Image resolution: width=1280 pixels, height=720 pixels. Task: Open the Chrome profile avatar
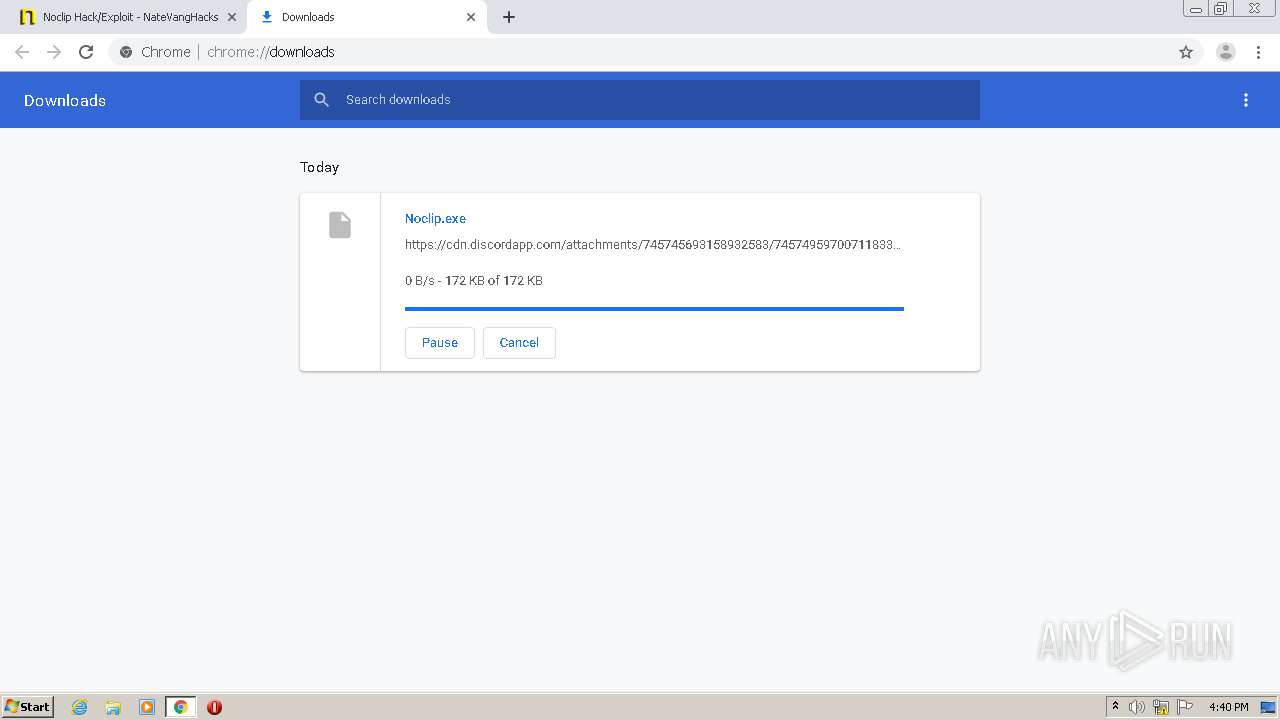click(1226, 52)
